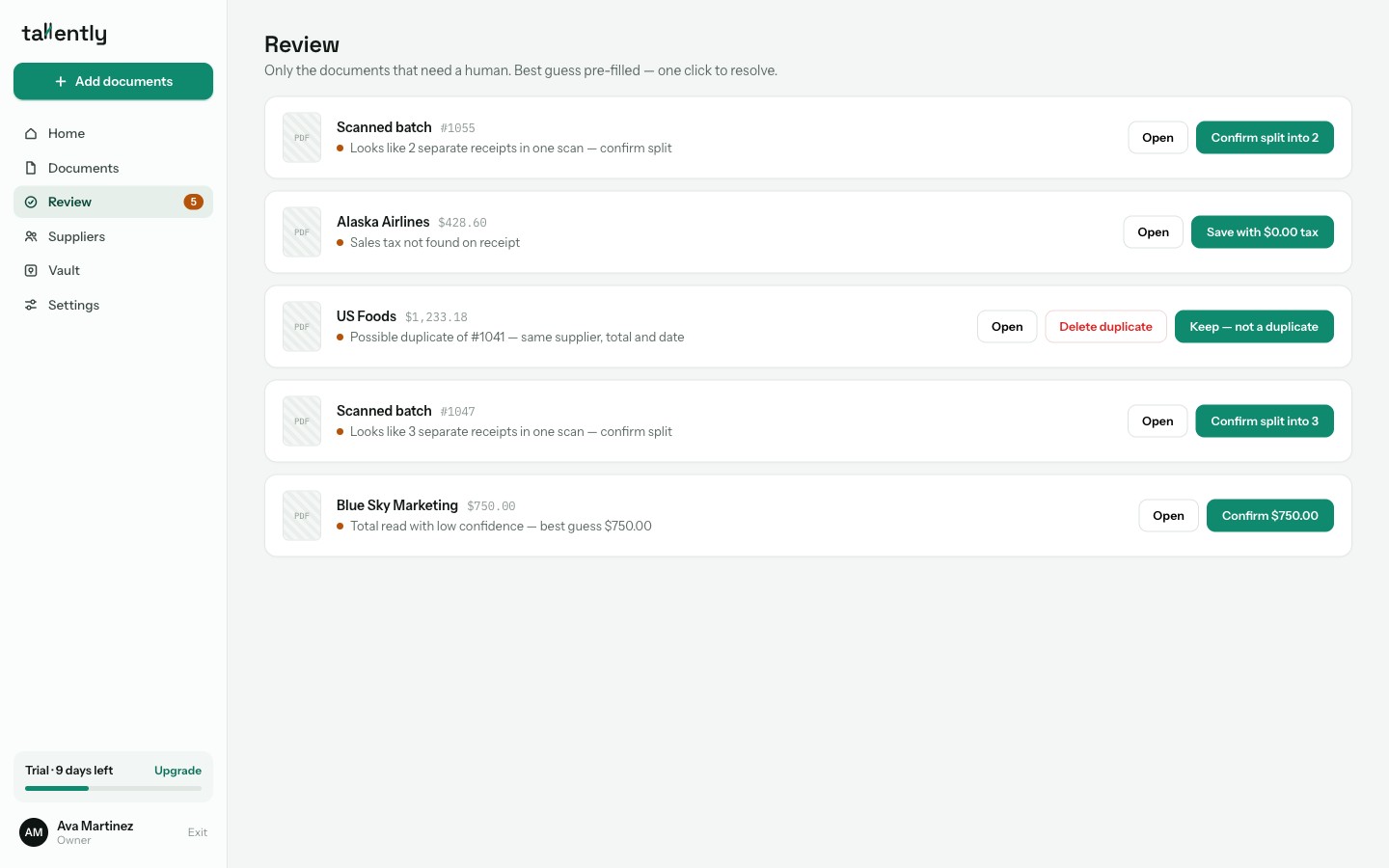Click the Exit link
1389x868 pixels.
tap(197, 832)
